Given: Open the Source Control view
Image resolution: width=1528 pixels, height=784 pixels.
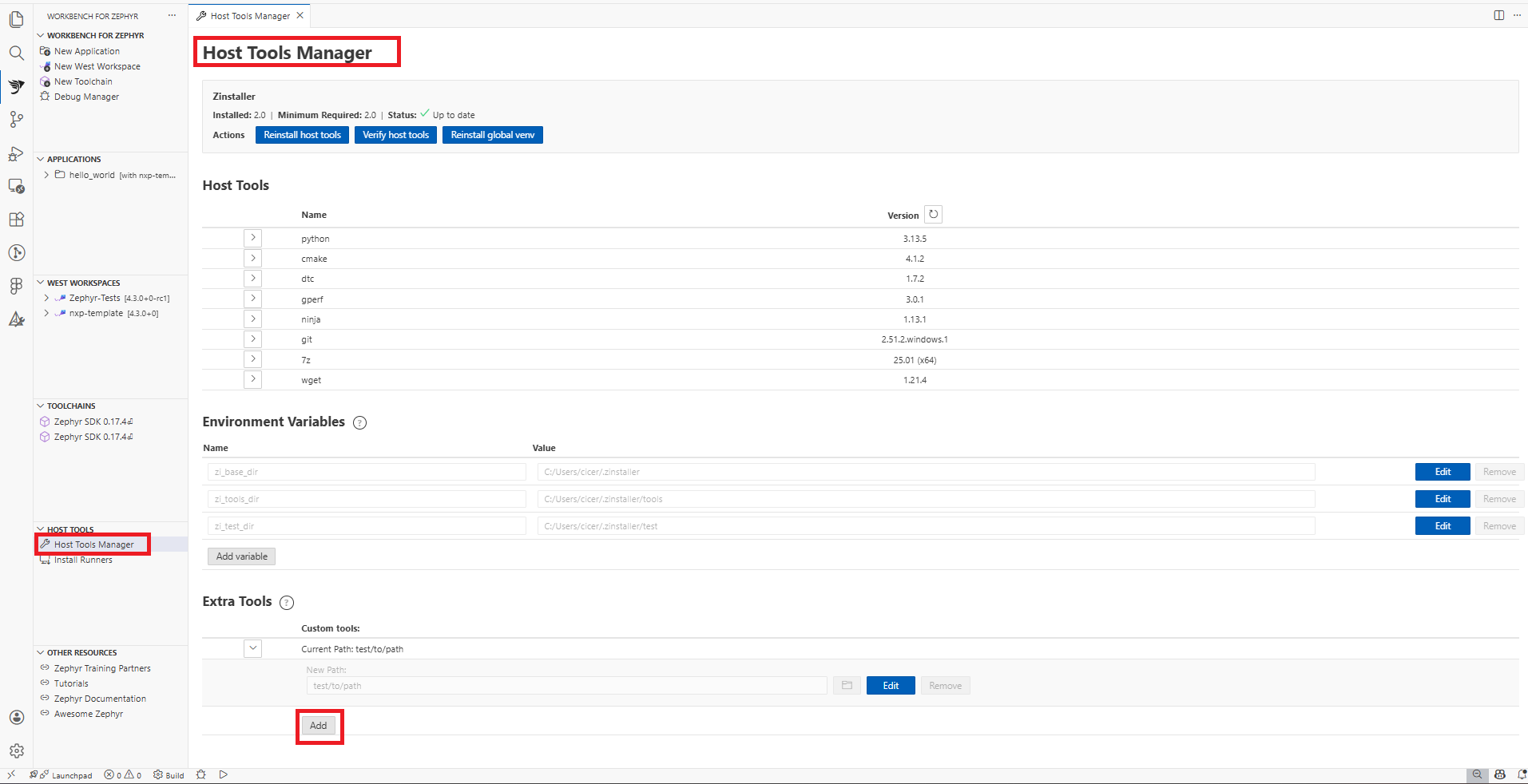Looking at the screenshot, I should 16,120.
